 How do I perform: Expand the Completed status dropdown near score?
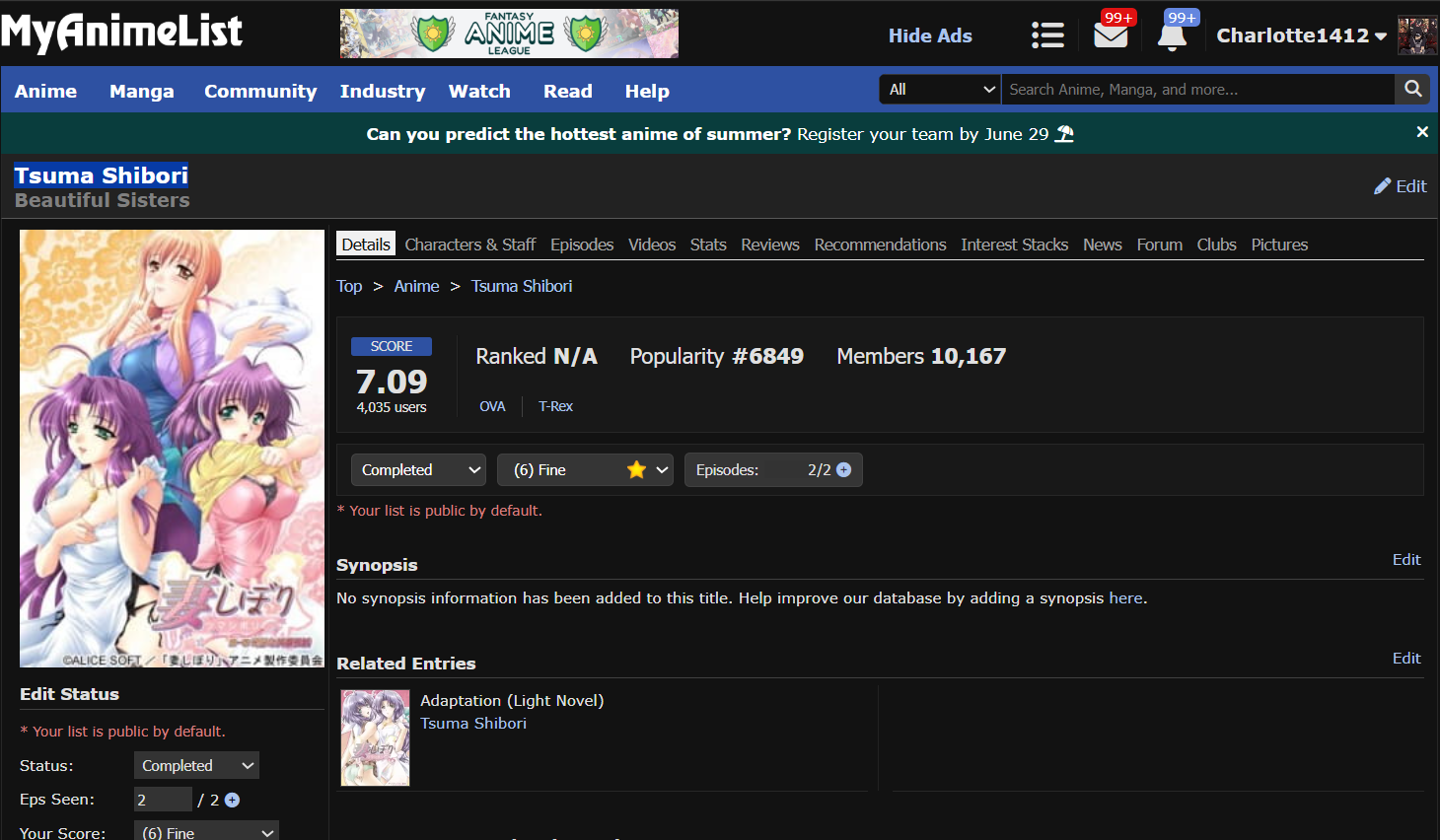point(419,470)
